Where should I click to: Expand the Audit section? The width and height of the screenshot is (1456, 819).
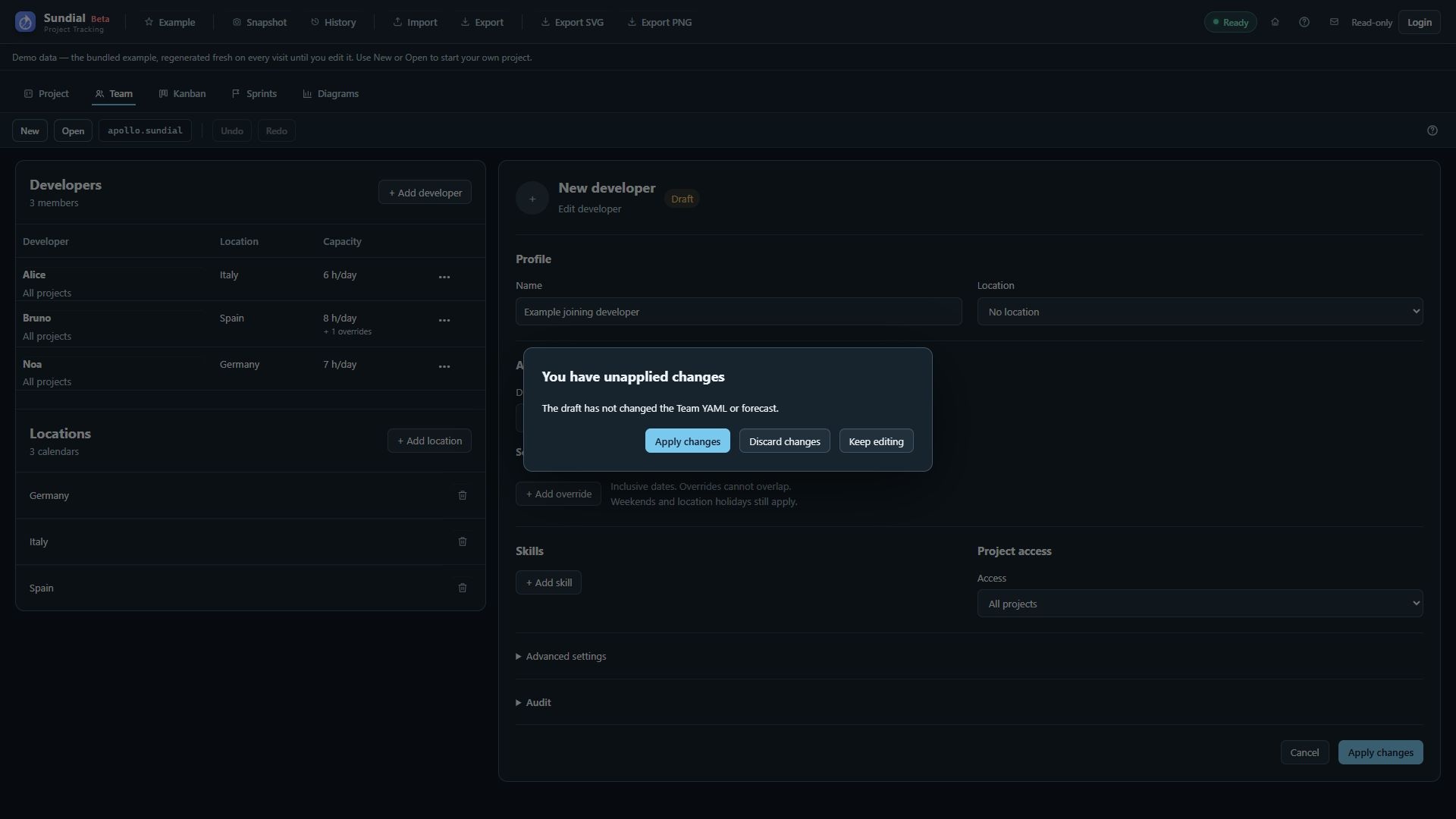coord(534,703)
